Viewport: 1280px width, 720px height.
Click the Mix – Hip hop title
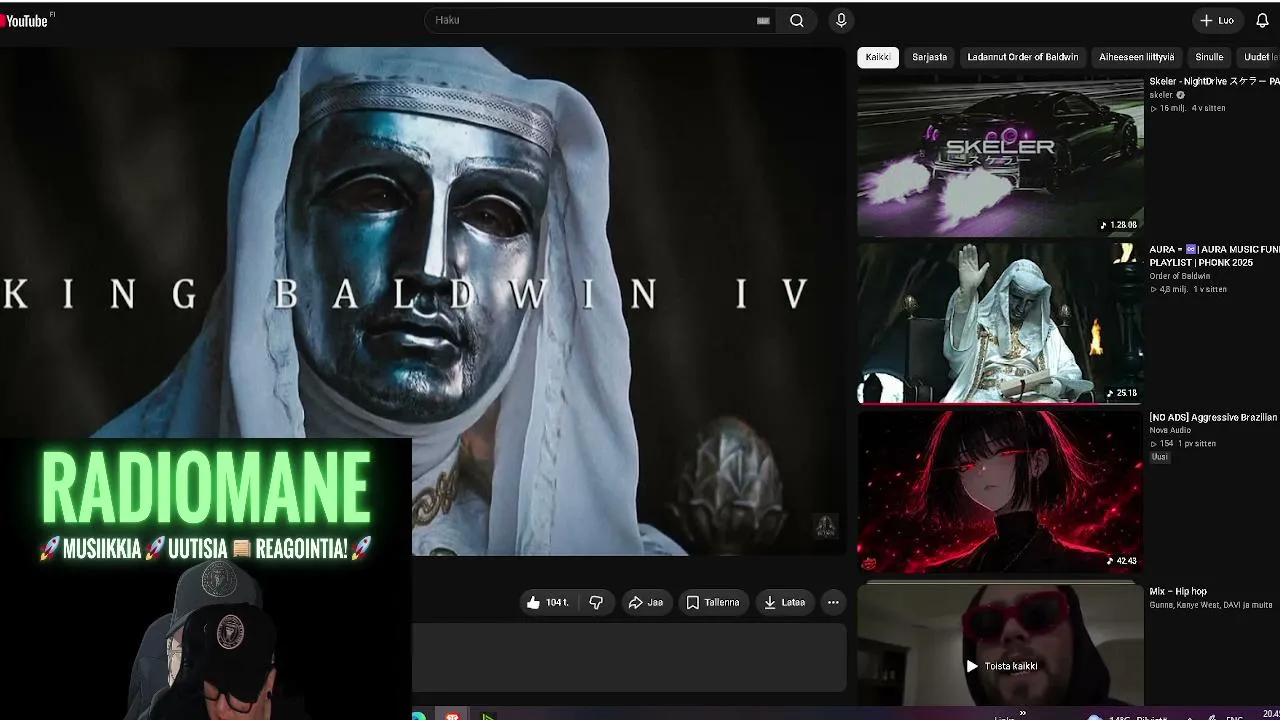tap(1178, 591)
